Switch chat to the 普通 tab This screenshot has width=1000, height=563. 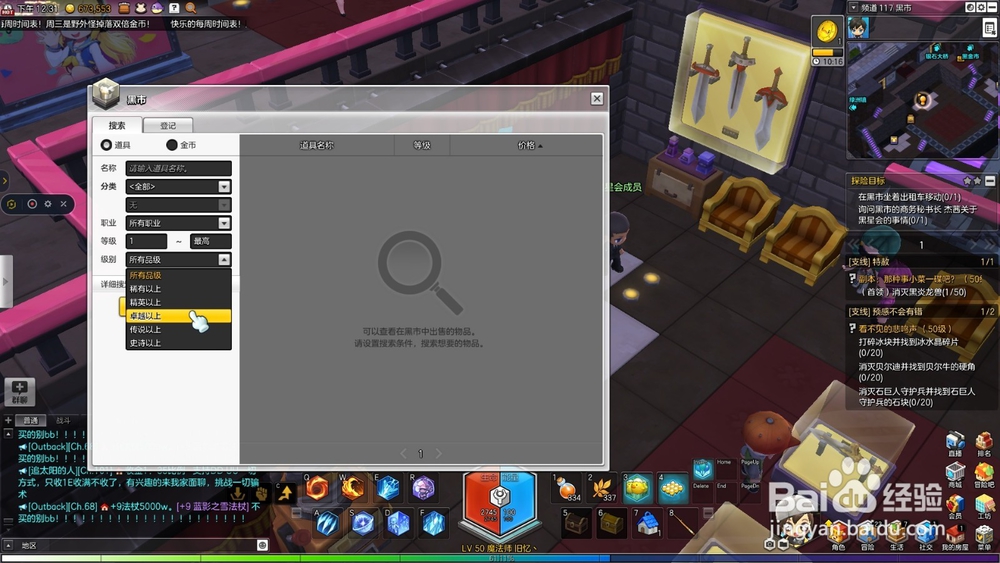tap(31, 420)
